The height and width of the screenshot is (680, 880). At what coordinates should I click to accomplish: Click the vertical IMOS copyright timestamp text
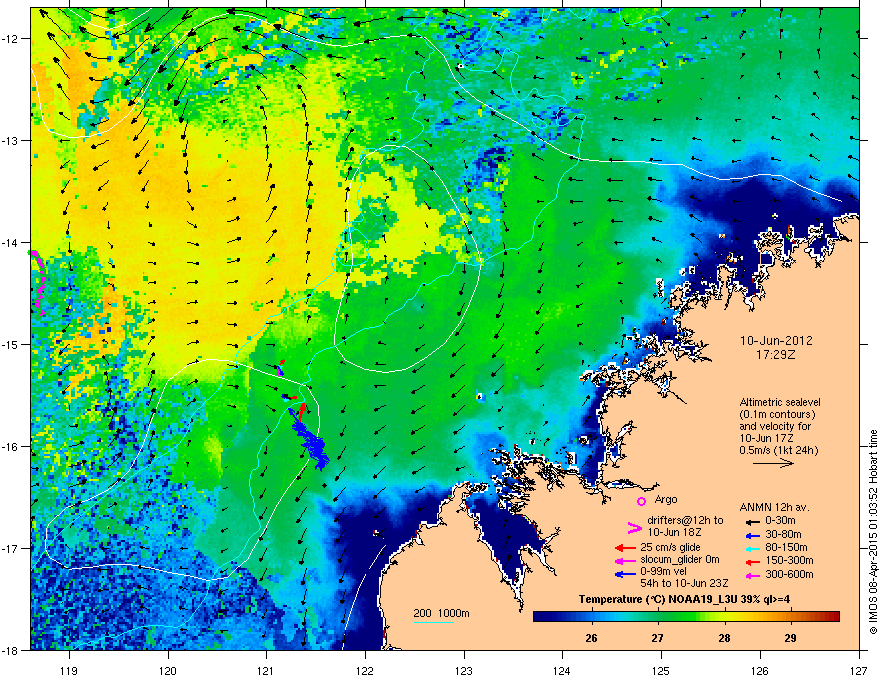(x=873, y=532)
